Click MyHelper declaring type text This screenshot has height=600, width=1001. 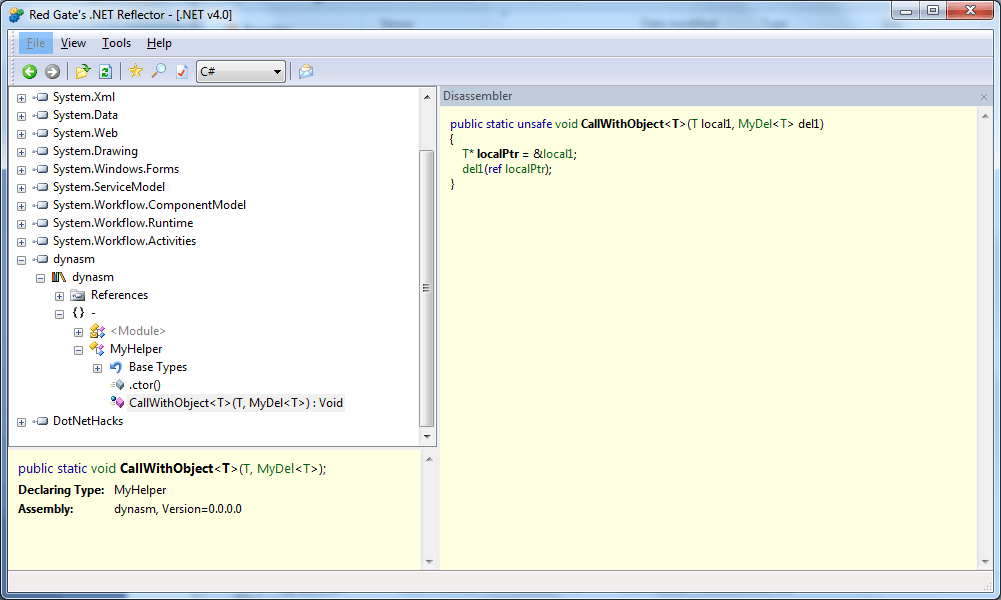point(140,490)
